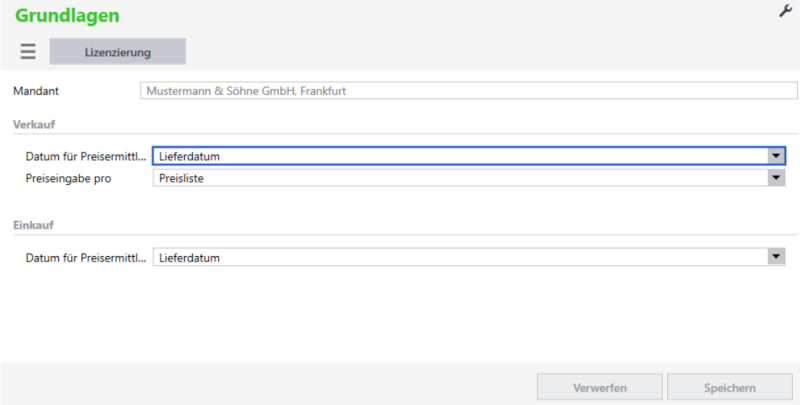
Task: Select the Verkauf Lieferdatum combo box
Action: (459, 156)
